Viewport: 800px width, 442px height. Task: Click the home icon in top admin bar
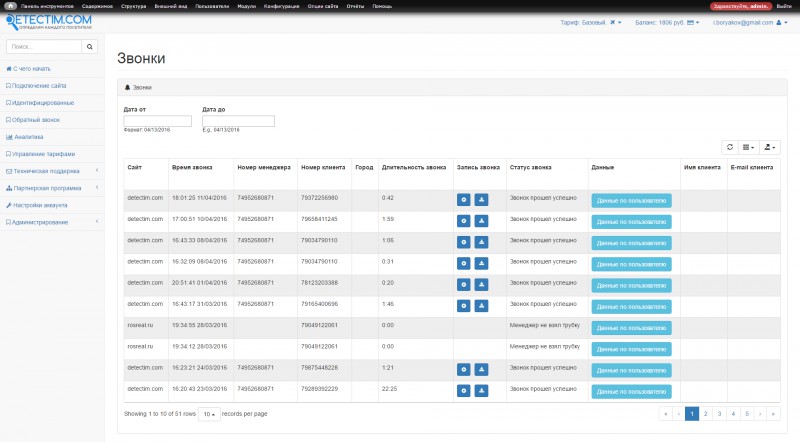pos(9,6)
